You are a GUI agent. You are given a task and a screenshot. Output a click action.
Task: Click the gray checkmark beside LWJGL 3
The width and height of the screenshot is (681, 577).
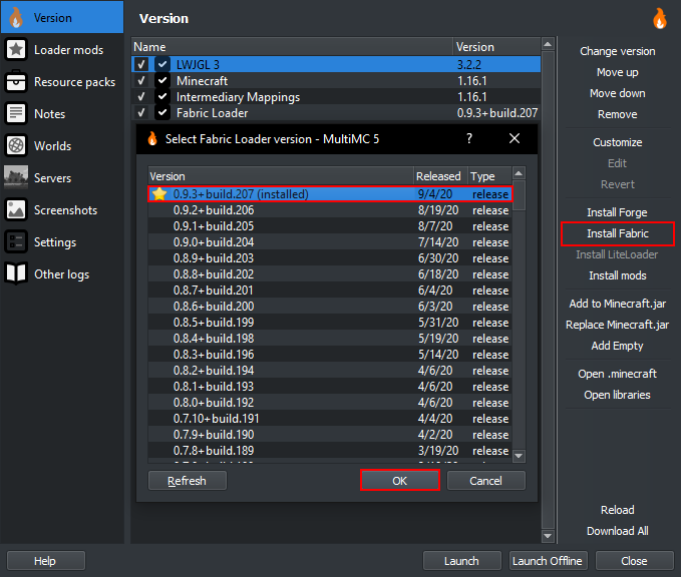[141, 64]
